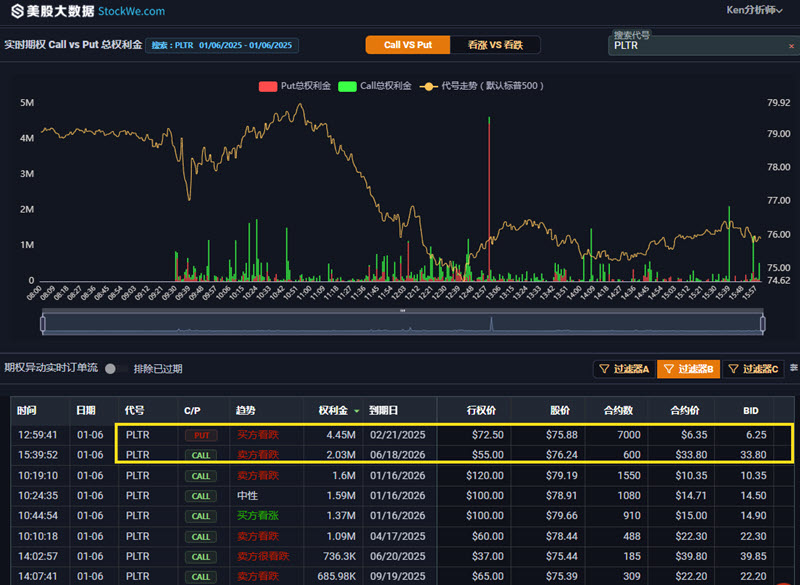Screen dimensions: 800x585
Task: Click the 中性 trend cell
Action: (247, 496)
